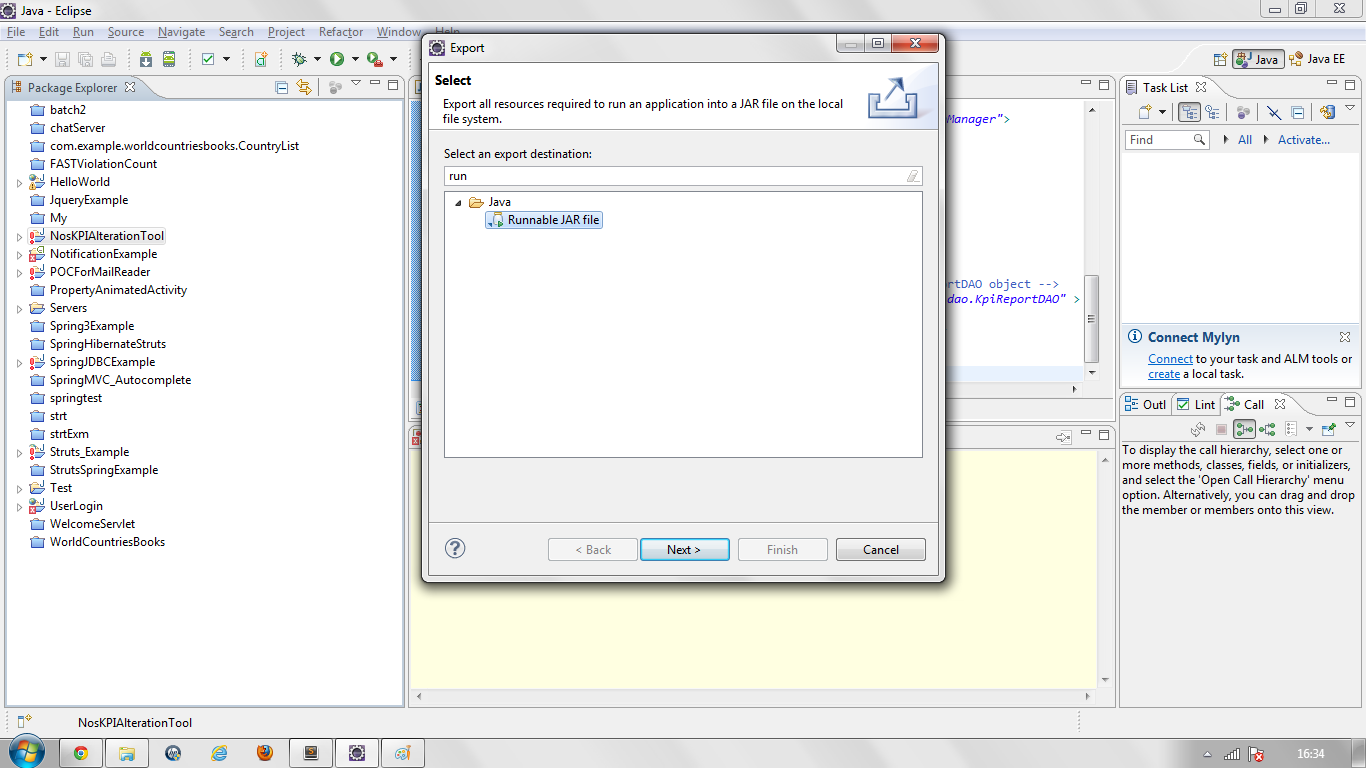Viewport: 1366px width, 768px height.
Task: Click Next in the Export wizard
Action: 684,549
